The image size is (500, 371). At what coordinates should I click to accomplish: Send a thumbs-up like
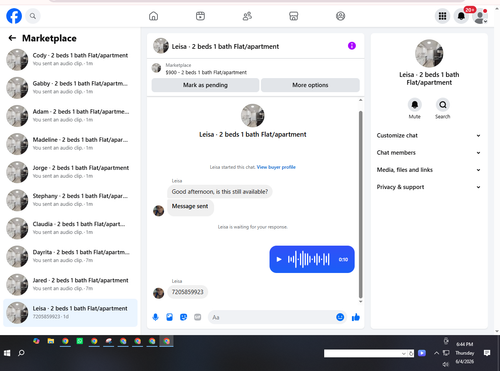[356, 317]
